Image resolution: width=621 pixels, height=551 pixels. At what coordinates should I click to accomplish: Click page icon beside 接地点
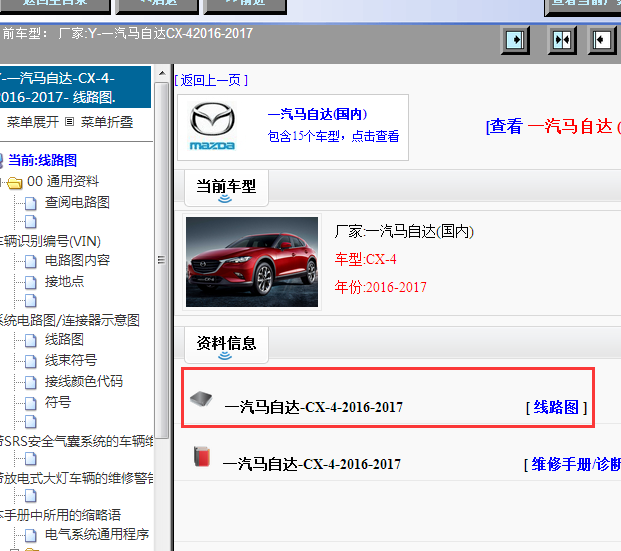coord(30,283)
